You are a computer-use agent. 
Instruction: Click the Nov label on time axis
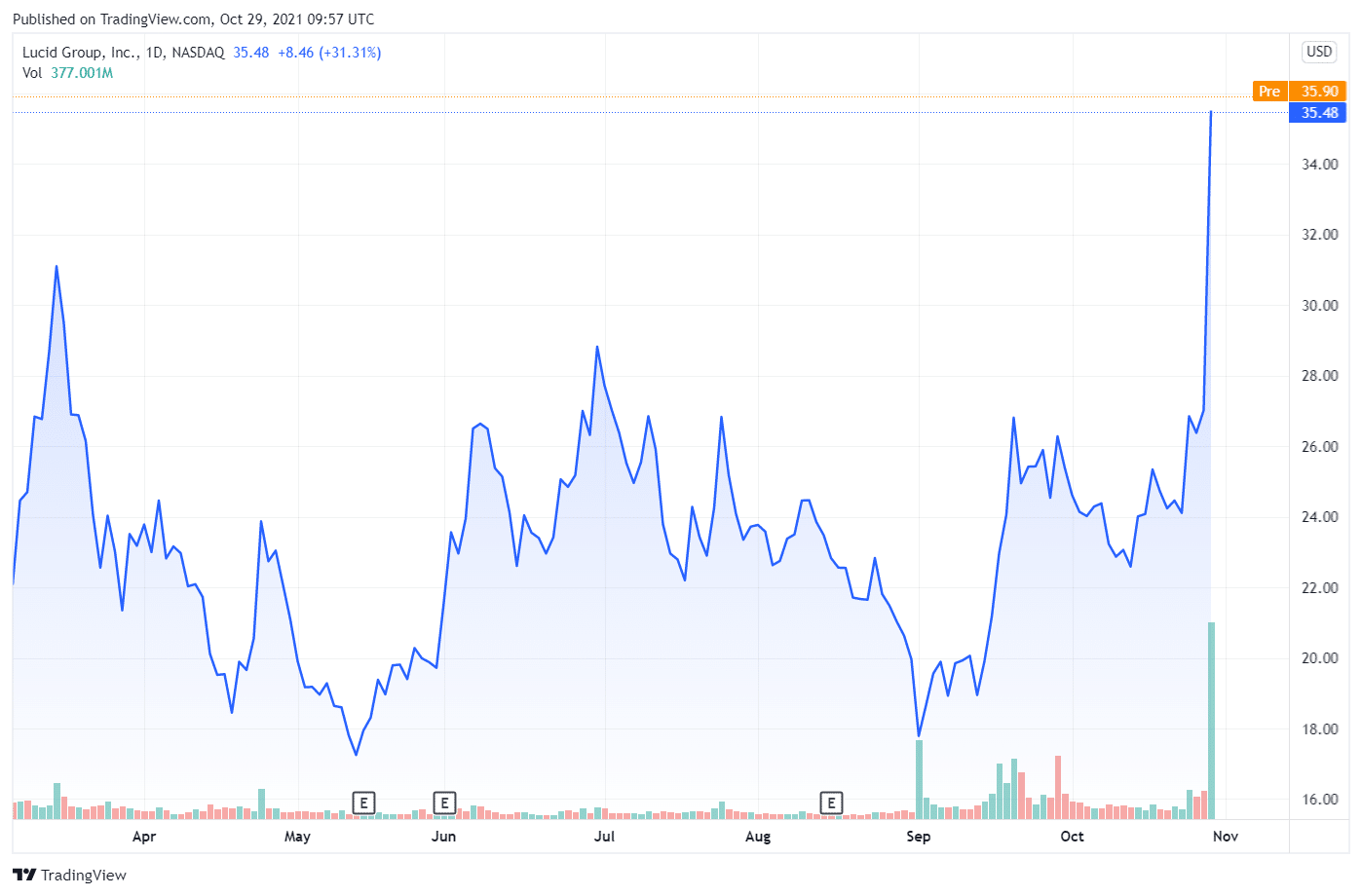[1226, 837]
